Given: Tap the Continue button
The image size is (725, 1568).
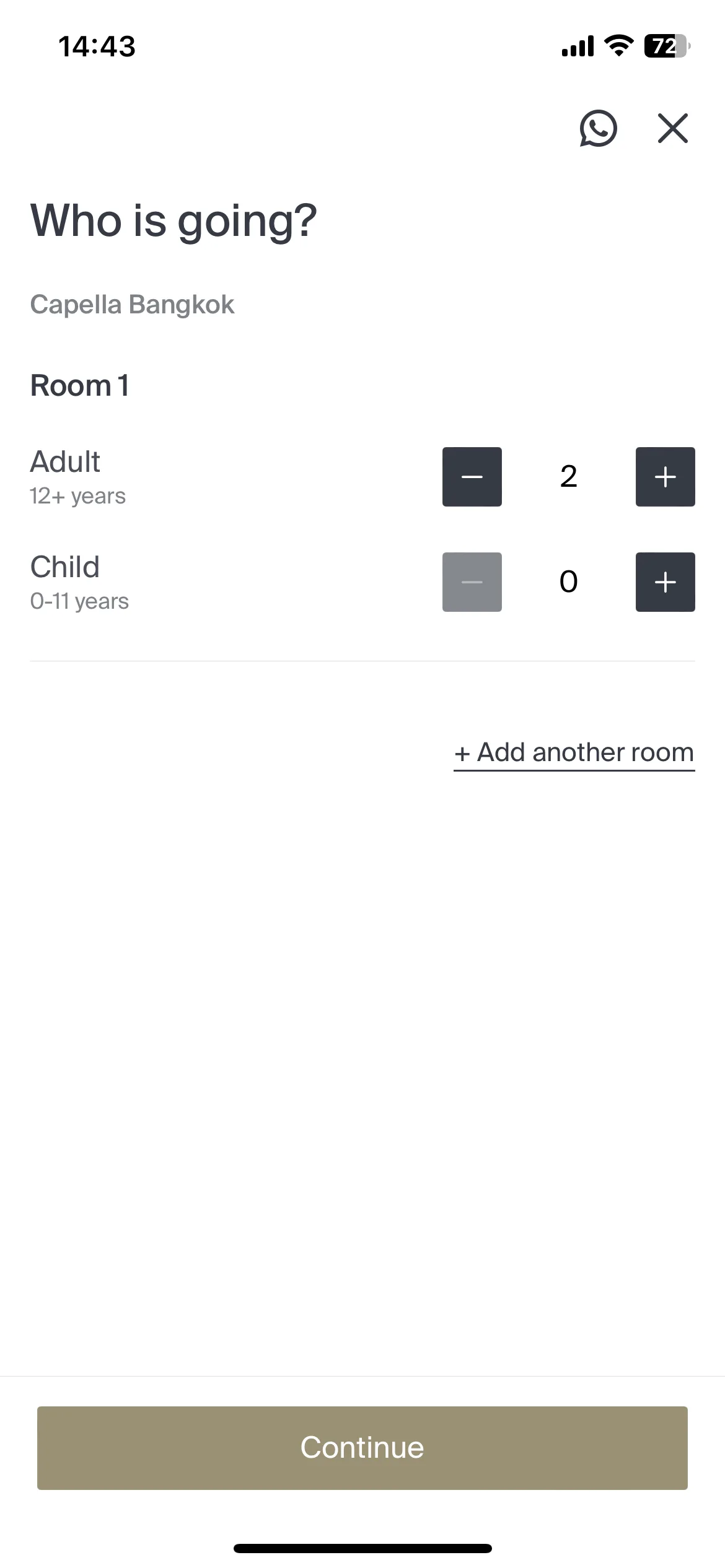Looking at the screenshot, I should tap(362, 1448).
